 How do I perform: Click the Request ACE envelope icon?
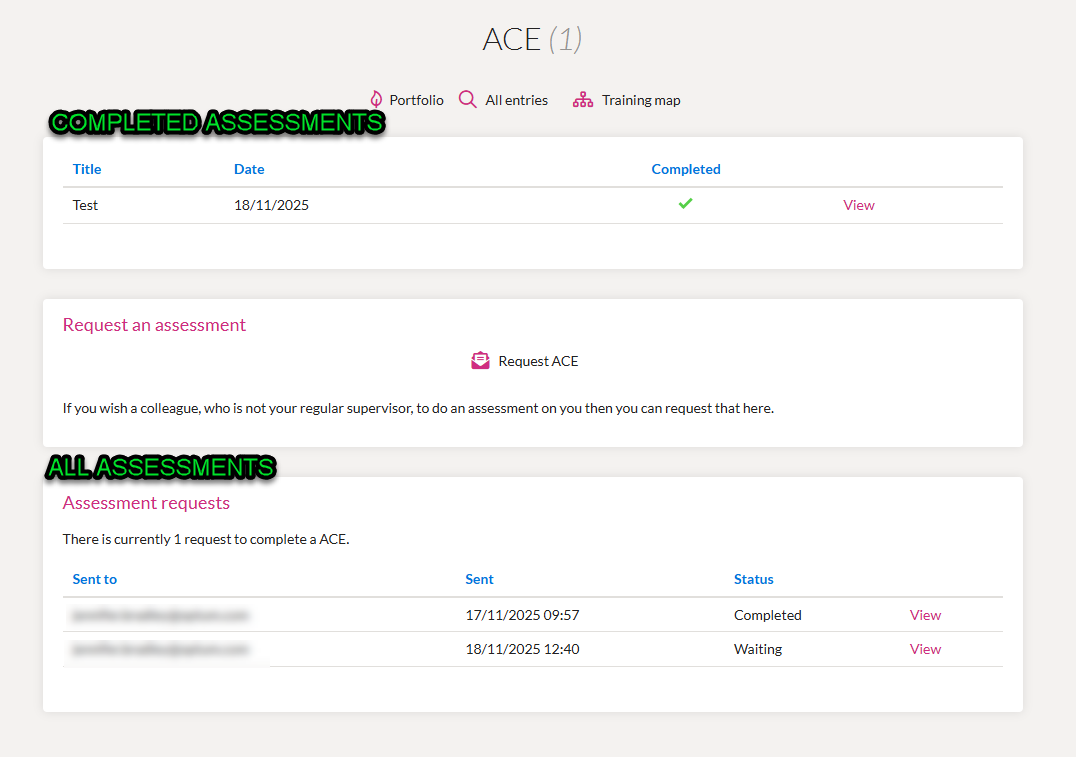tap(480, 361)
